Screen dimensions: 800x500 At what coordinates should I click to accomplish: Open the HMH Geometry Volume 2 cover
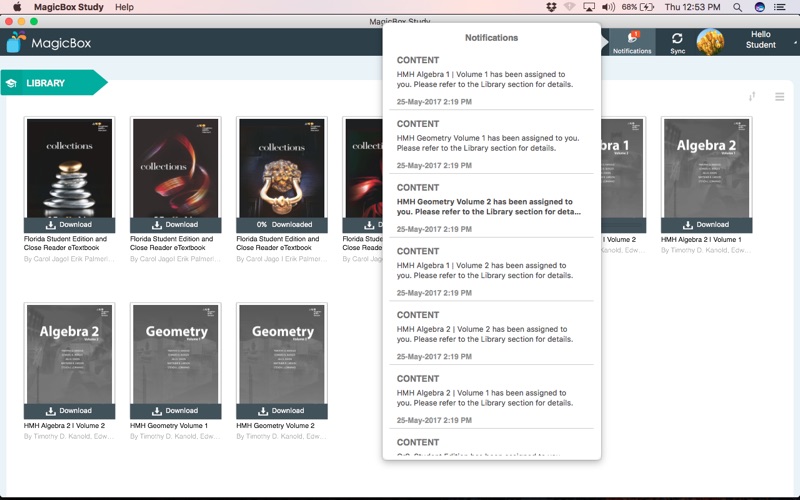281,352
